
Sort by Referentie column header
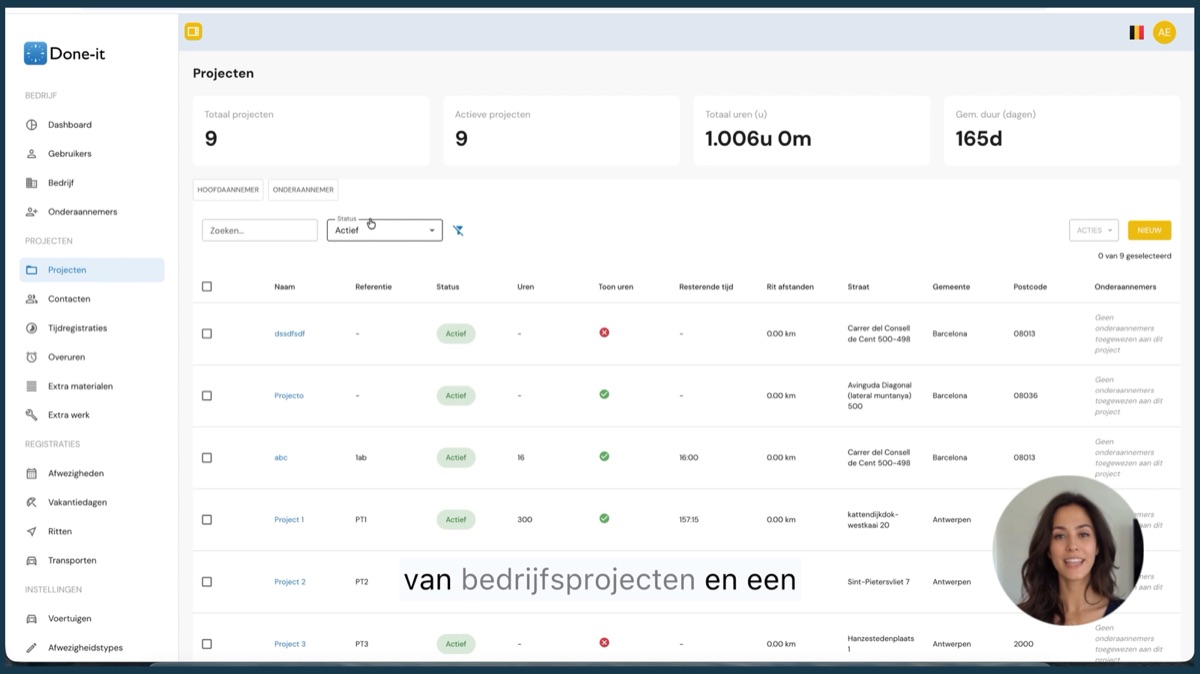(x=373, y=287)
